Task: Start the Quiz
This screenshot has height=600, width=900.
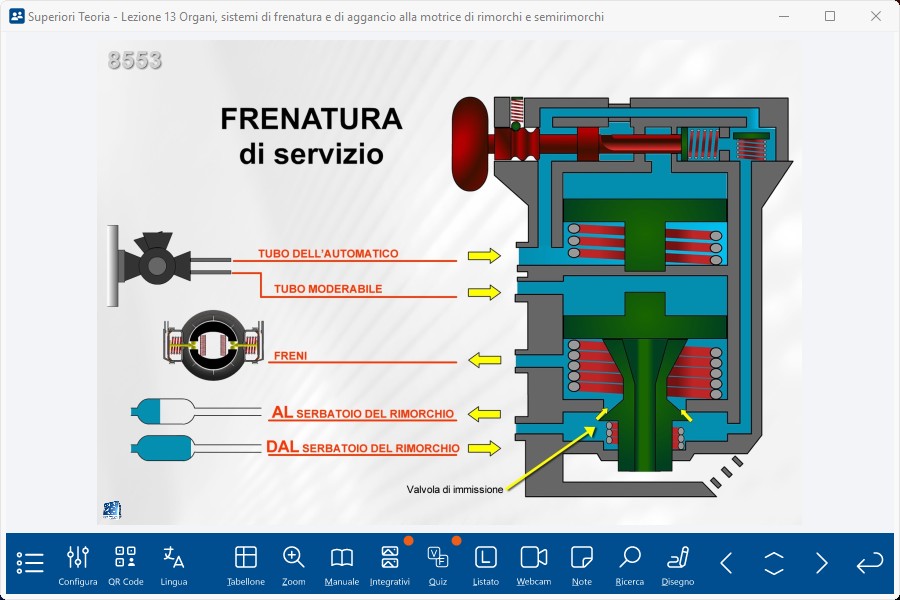Action: coord(438,564)
